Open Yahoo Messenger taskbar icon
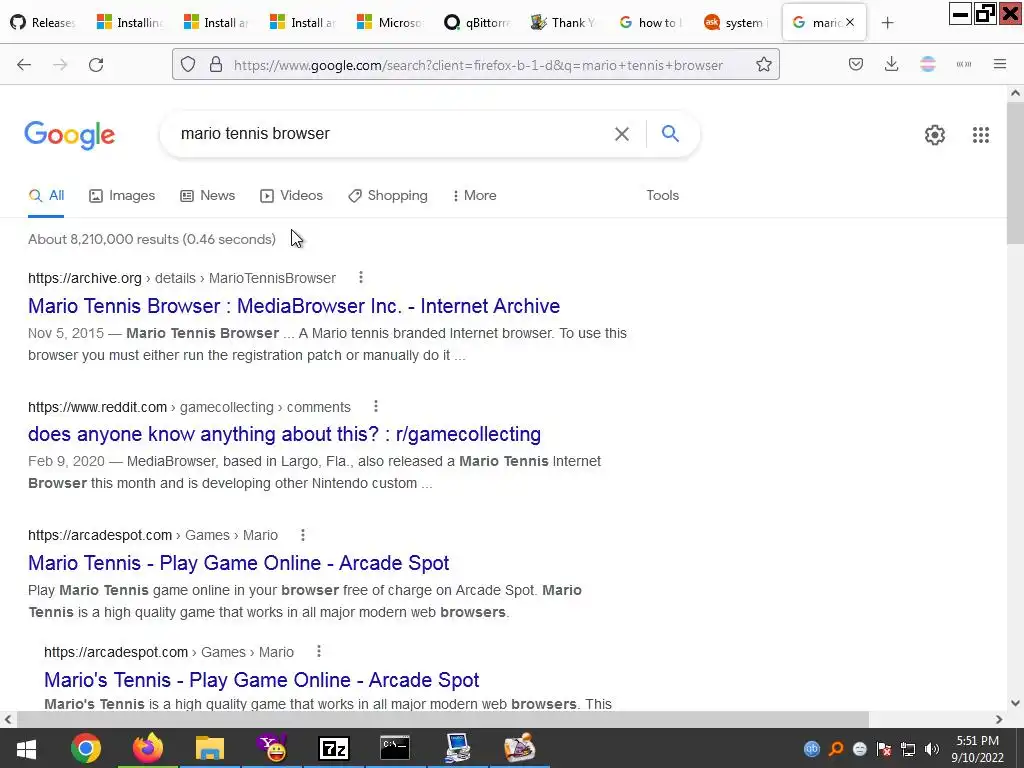 point(272,748)
